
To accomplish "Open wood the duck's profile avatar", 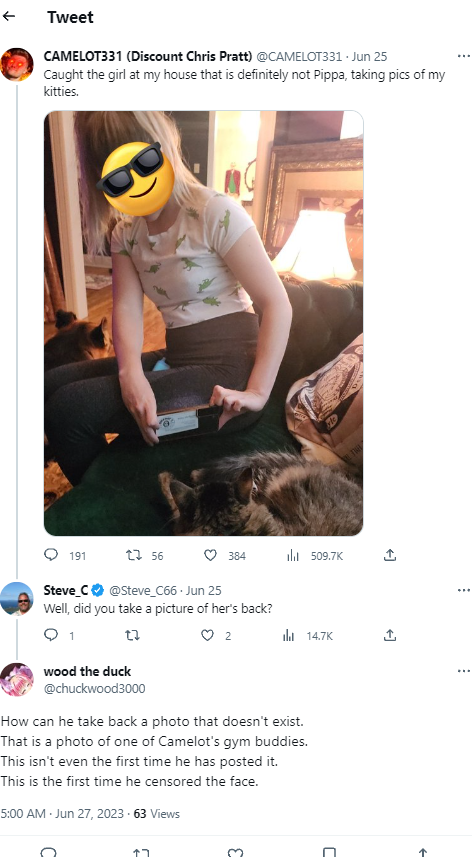I will [17, 679].
